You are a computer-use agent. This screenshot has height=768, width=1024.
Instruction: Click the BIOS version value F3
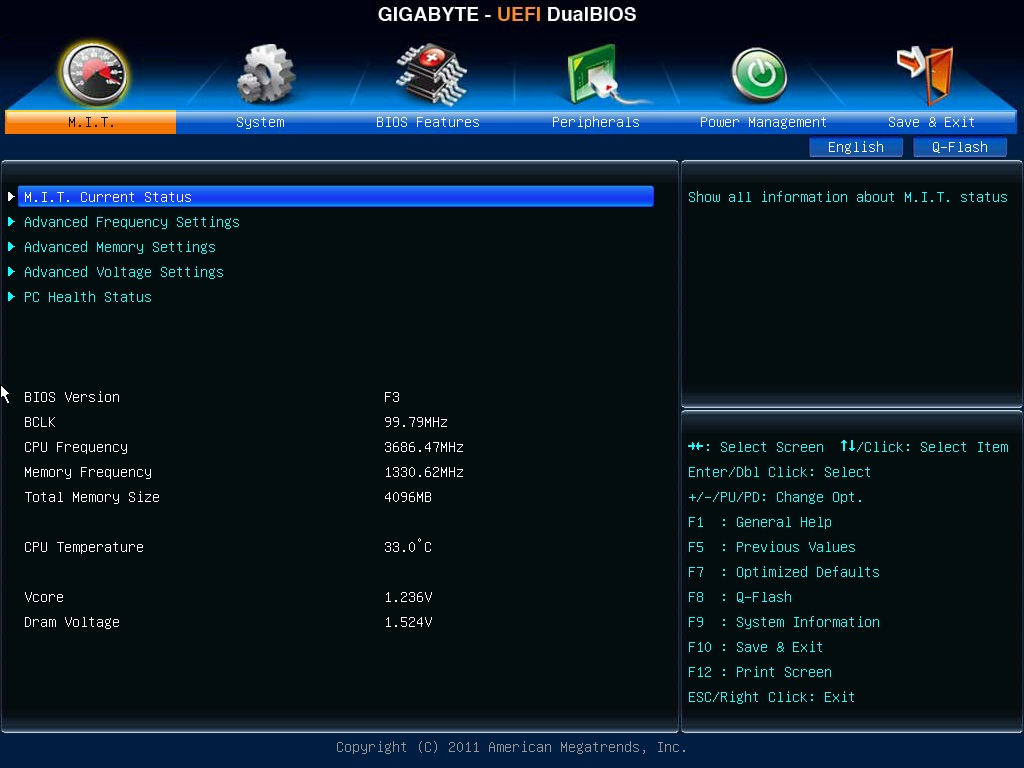coord(392,397)
